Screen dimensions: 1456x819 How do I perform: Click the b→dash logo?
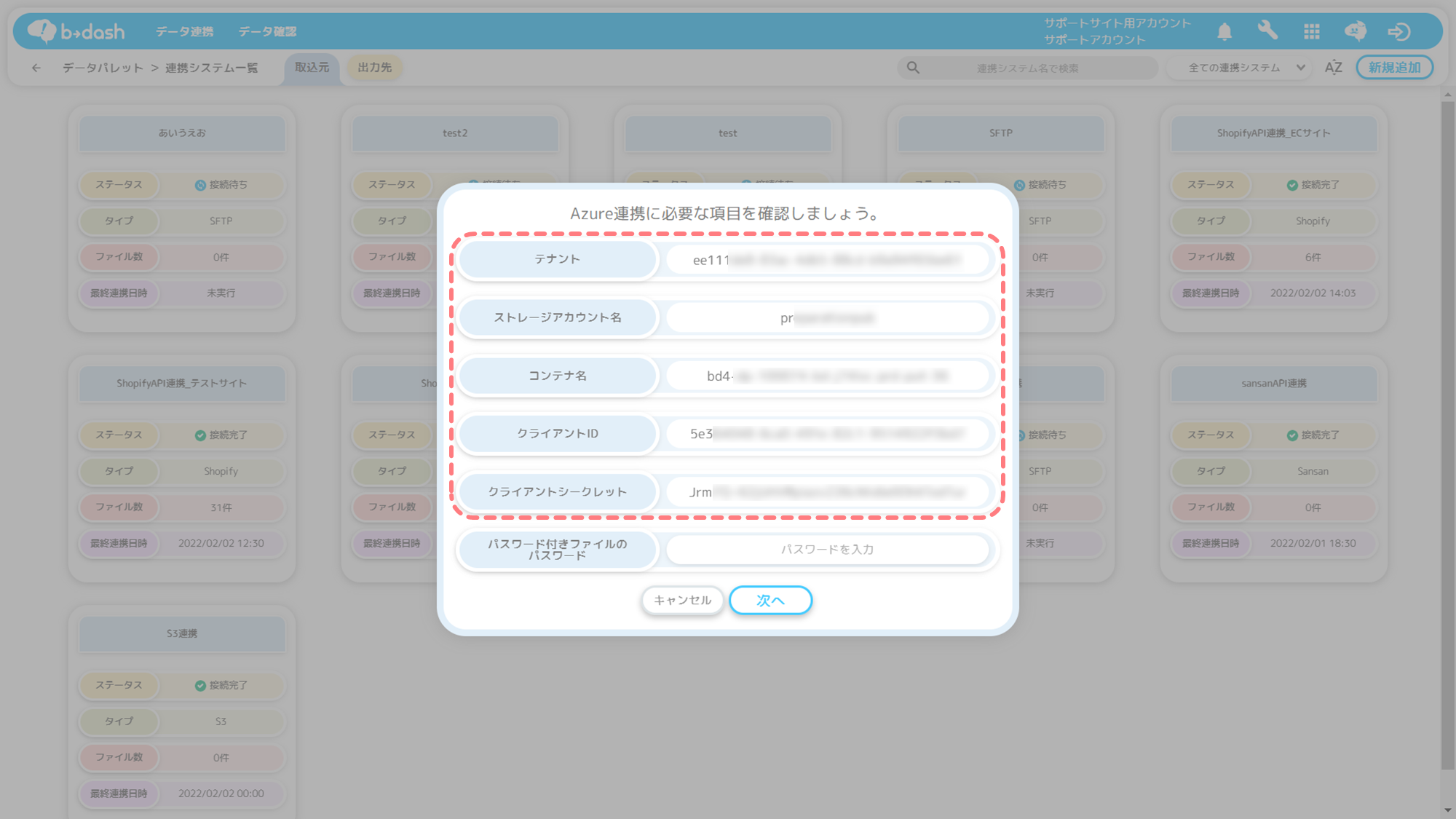pyautogui.click(x=76, y=31)
